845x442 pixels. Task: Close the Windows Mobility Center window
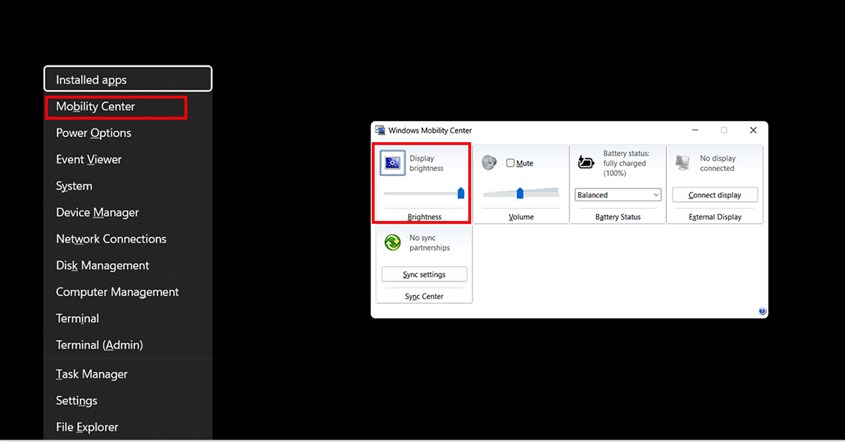(x=753, y=130)
